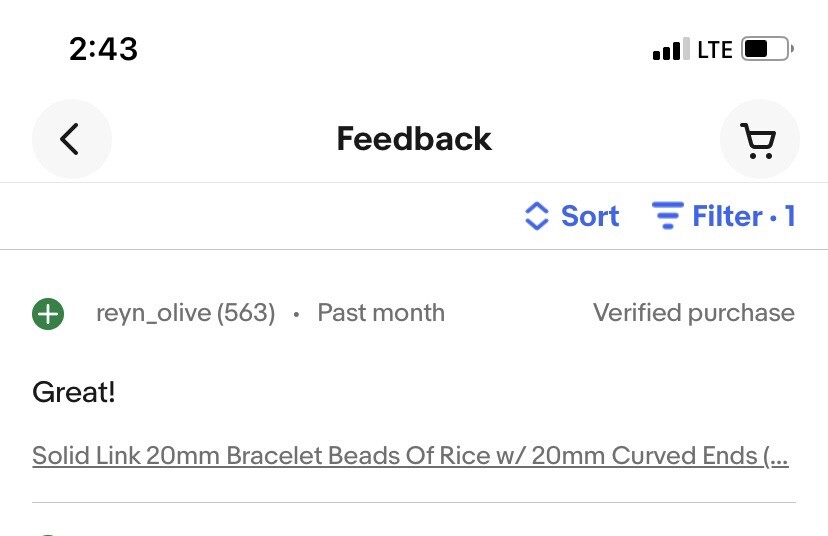This screenshot has height=536, width=828.
Task: Tap the back arrow button
Action: pos(72,139)
